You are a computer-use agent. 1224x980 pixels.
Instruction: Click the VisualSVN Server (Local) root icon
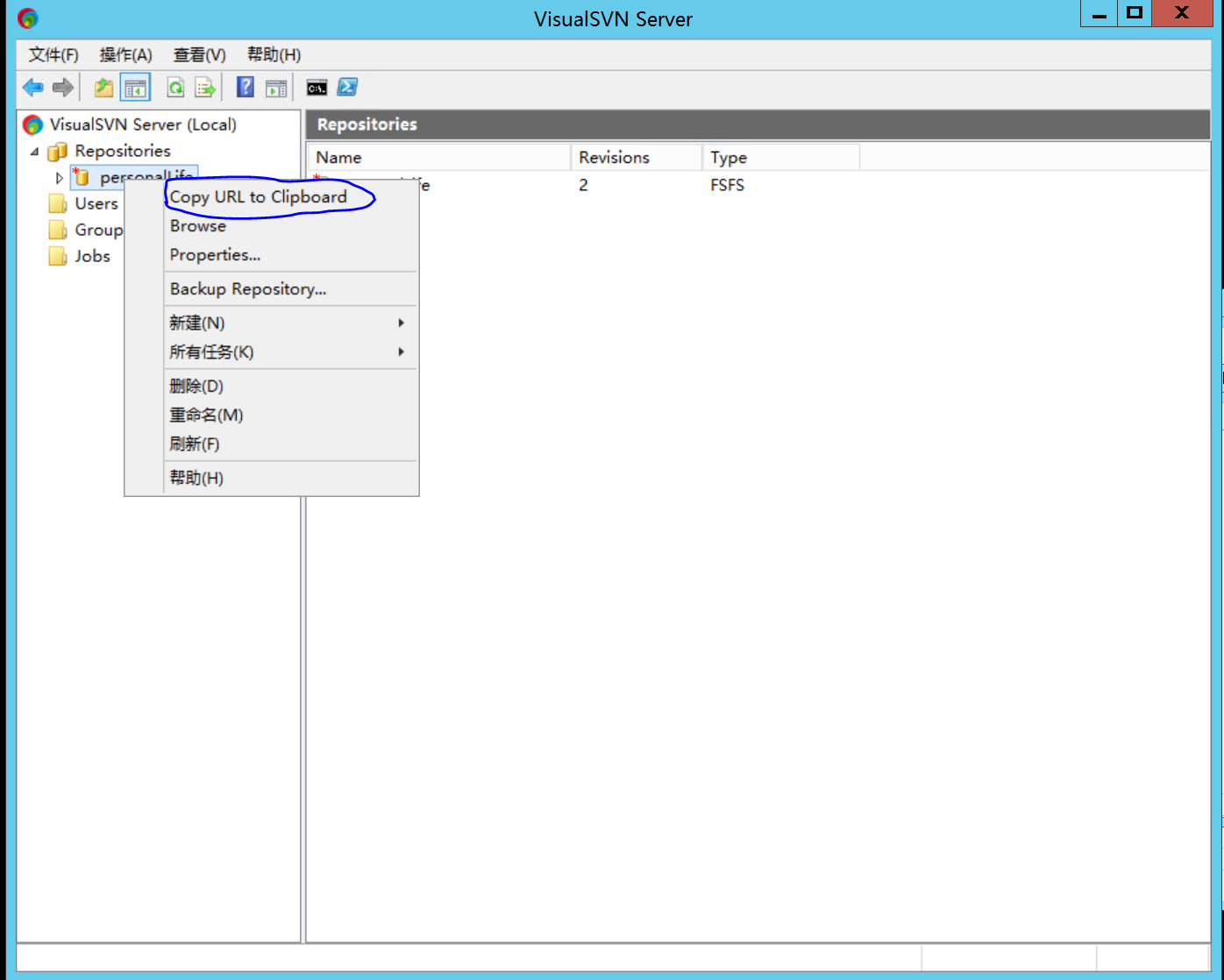click(33, 124)
